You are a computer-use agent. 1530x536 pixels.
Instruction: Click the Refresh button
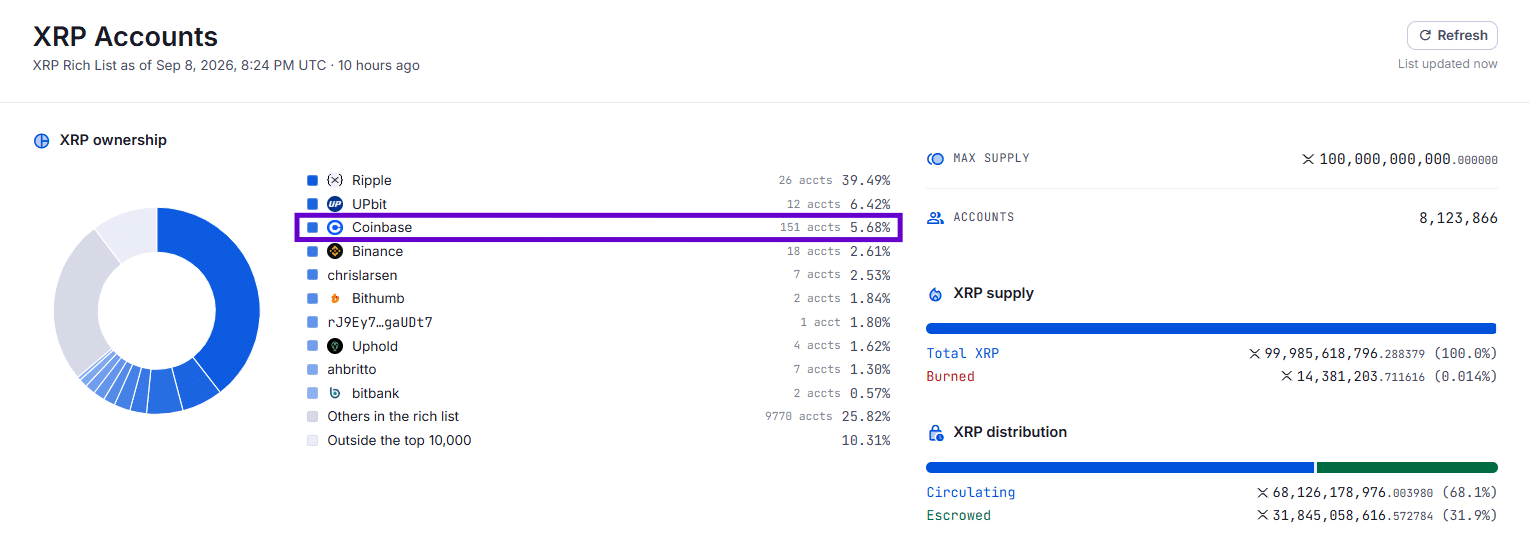click(x=1452, y=35)
